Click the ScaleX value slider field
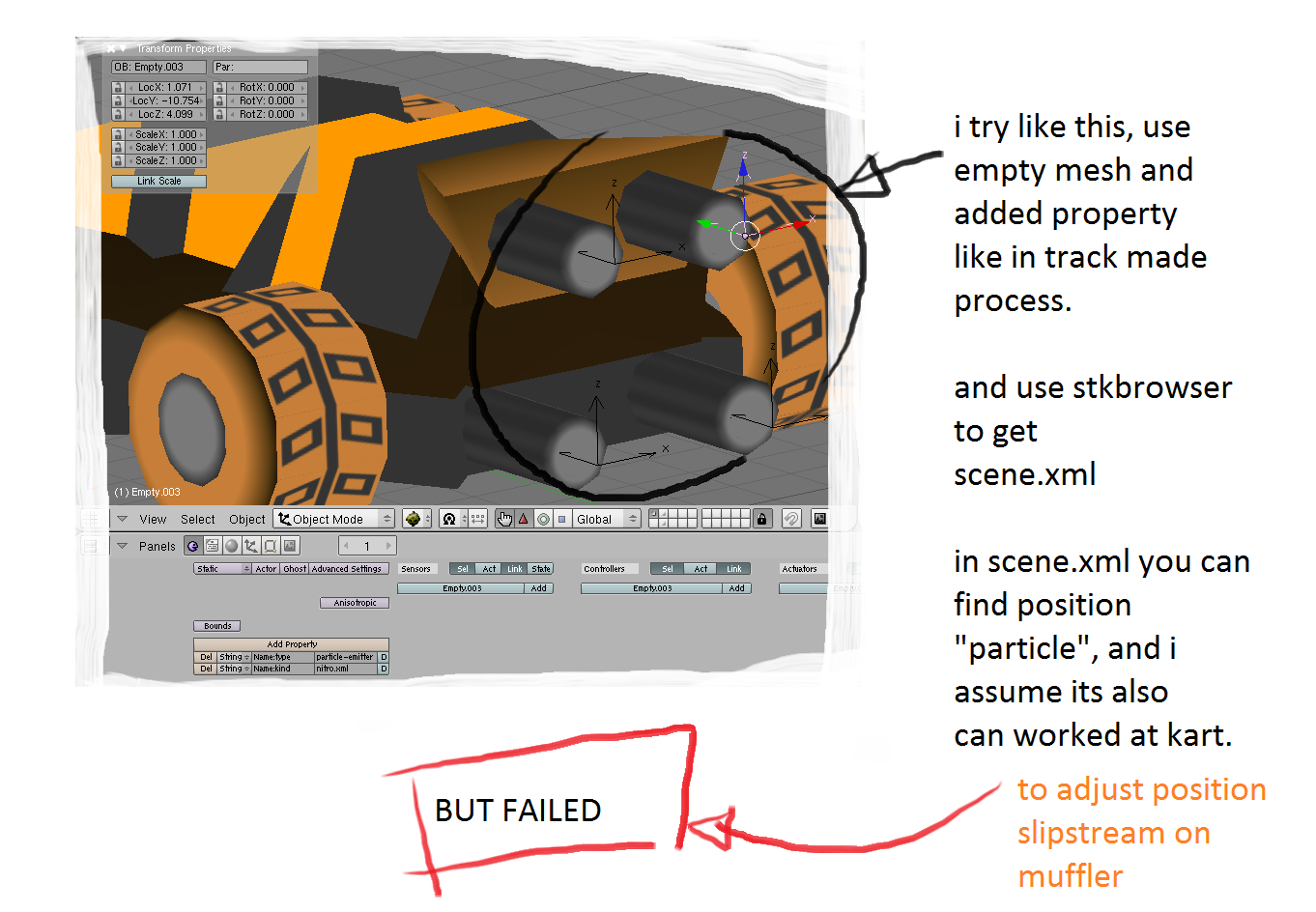Viewport: 1316px width, 912px height. pos(165,134)
